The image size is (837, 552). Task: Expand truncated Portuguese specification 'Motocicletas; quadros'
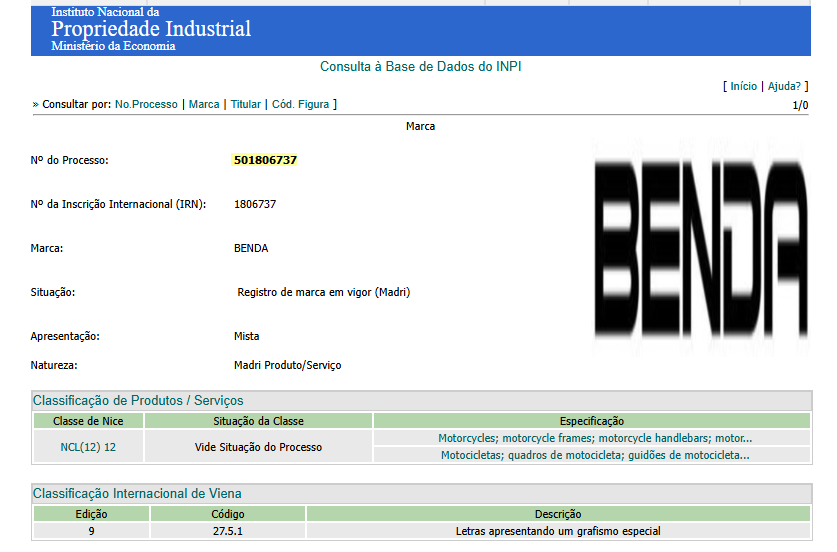[594, 455]
